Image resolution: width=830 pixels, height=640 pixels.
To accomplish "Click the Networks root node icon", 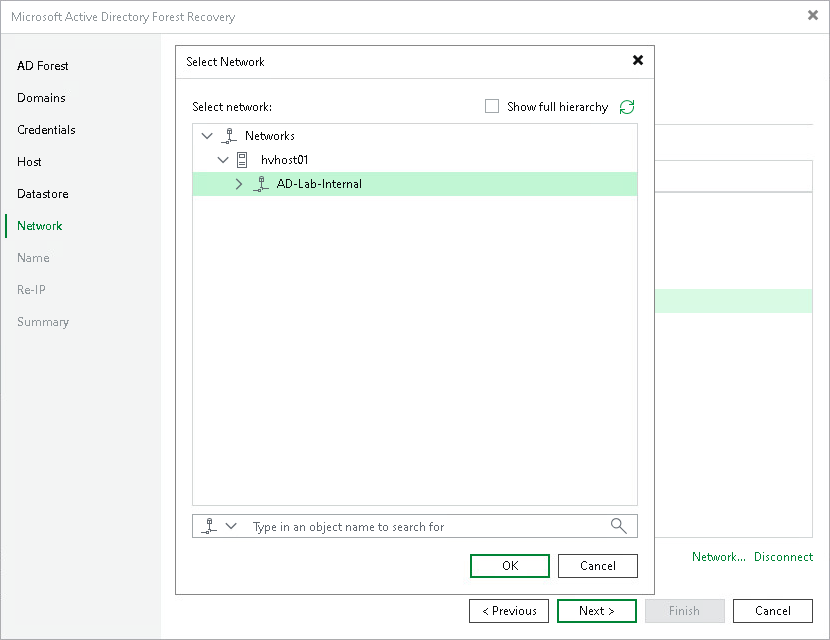I will 229,136.
